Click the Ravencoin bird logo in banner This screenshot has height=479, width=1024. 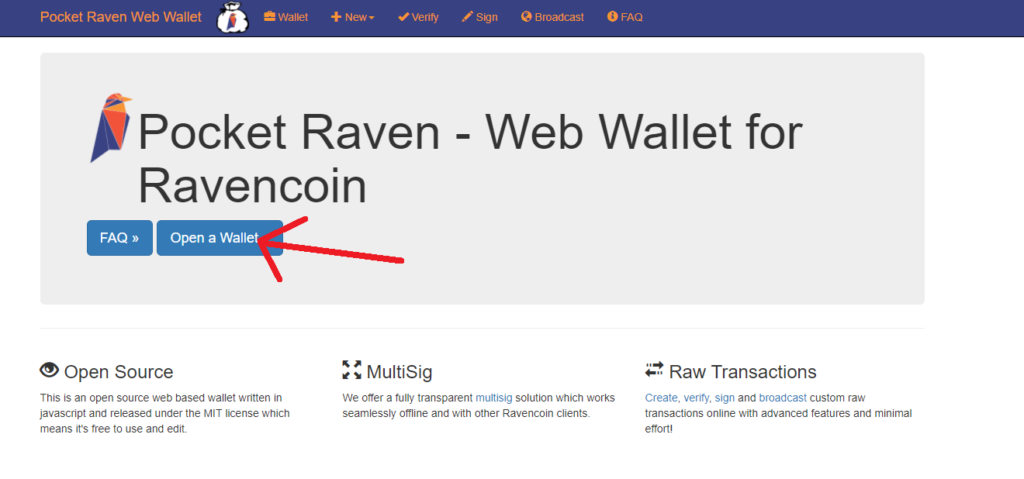coord(111,127)
